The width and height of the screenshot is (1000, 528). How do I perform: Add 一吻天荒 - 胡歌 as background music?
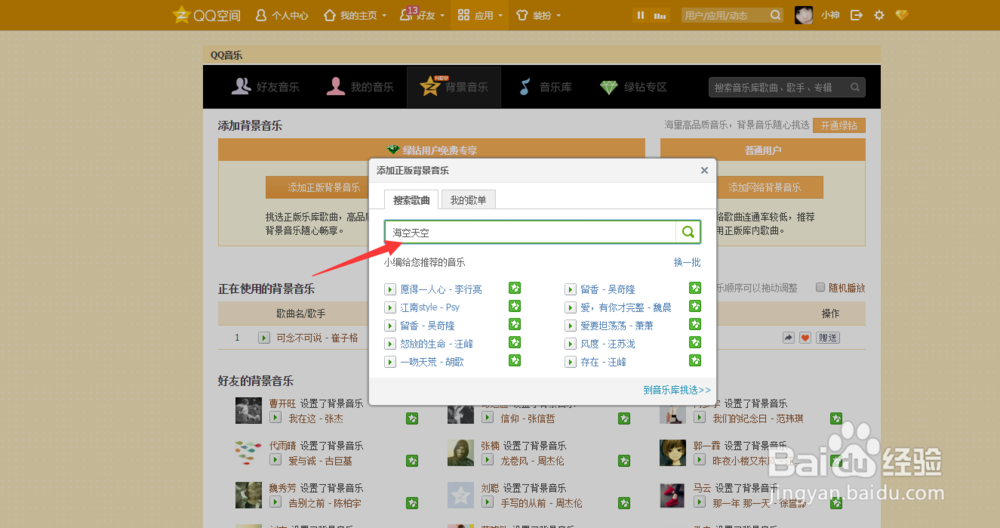[515, 360]
